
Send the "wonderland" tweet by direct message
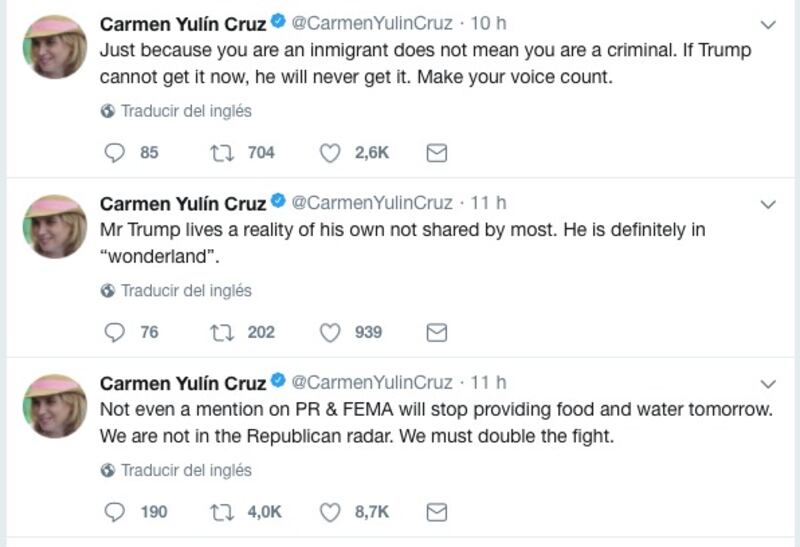(437, 332)
